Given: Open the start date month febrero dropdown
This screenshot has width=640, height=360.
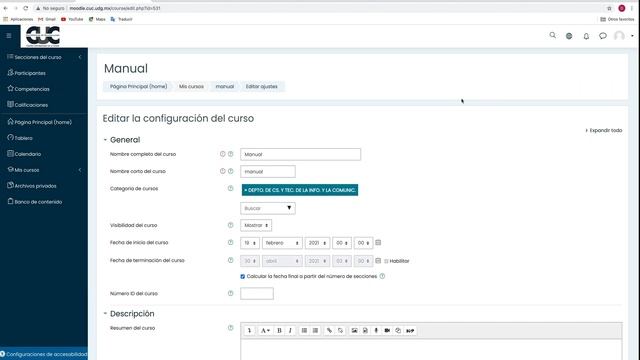Looking at the screenshot, I should [282, 243].
